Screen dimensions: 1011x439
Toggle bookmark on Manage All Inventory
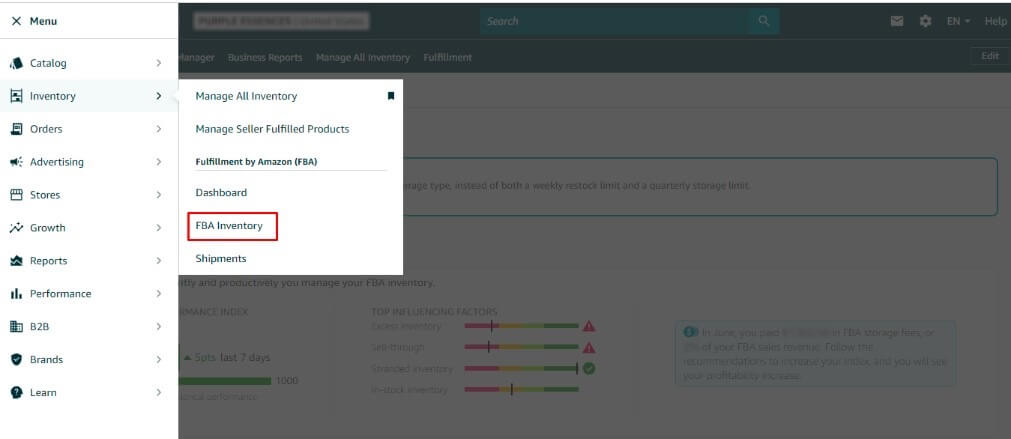pyautogui.click(x=391, y=96)
